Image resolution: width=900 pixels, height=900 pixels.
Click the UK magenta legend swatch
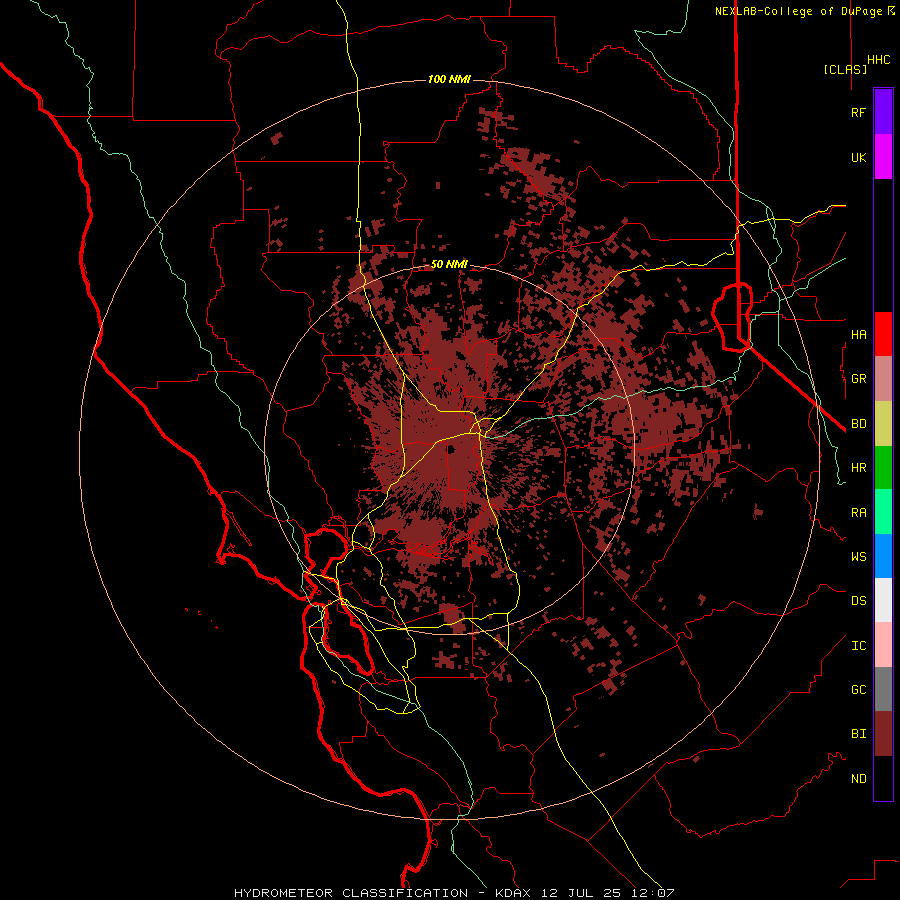click(883, 157)
